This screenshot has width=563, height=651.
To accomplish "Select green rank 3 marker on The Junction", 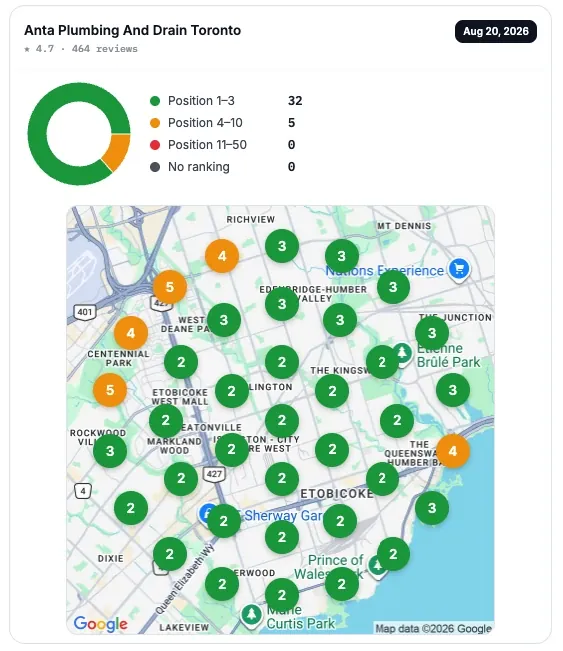I will pos(432,333).
